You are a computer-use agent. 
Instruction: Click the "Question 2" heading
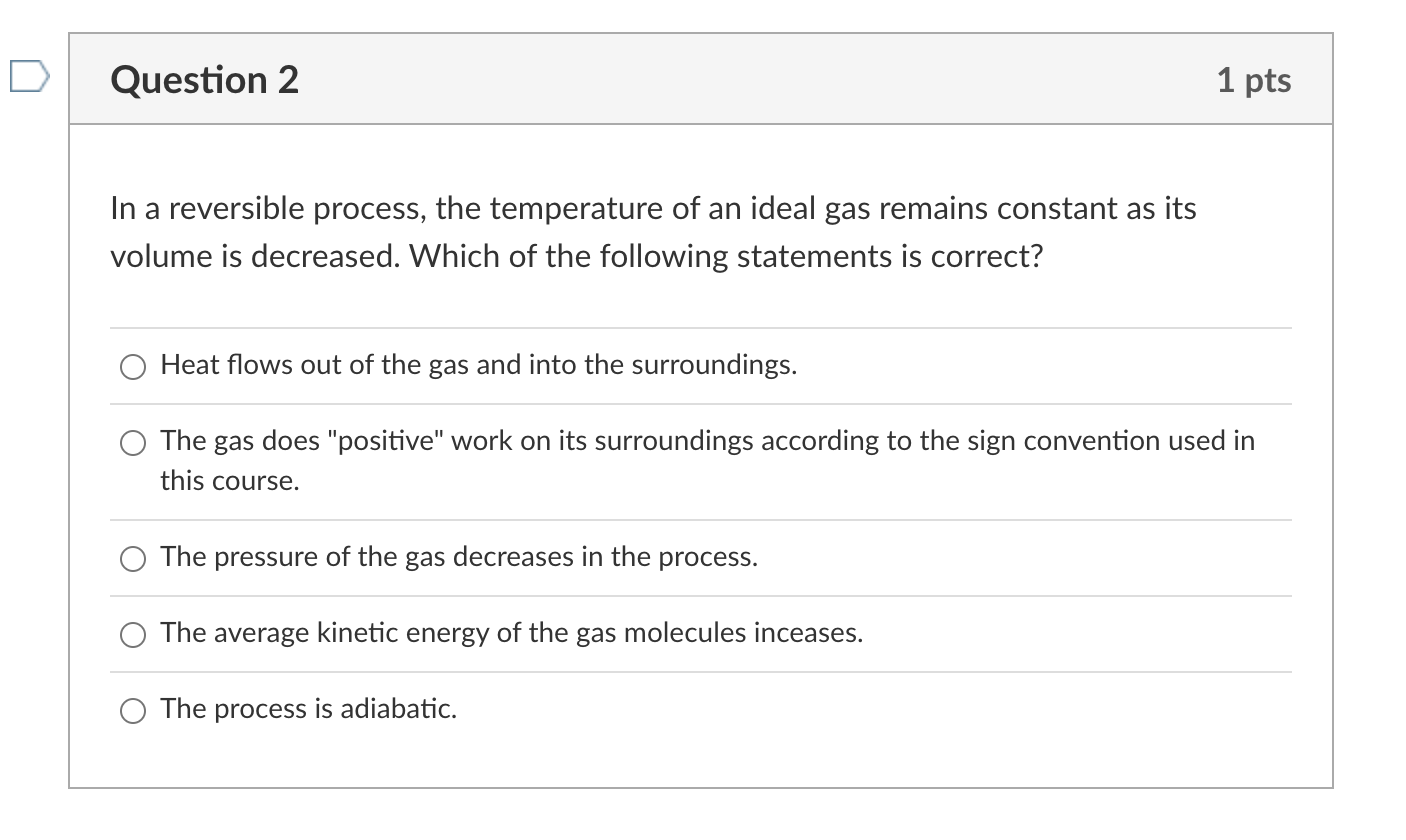coord(205,80)
